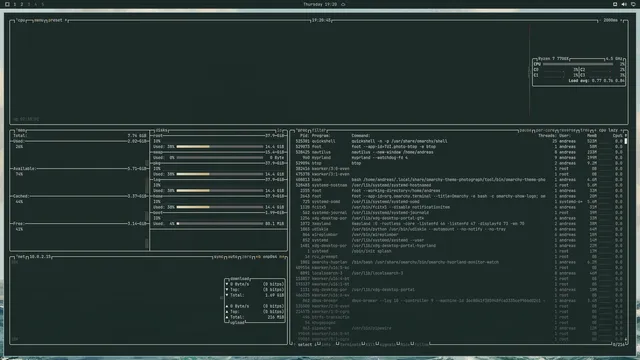
Task: Cycle the preset option
Action: click(x=57, y=20)
